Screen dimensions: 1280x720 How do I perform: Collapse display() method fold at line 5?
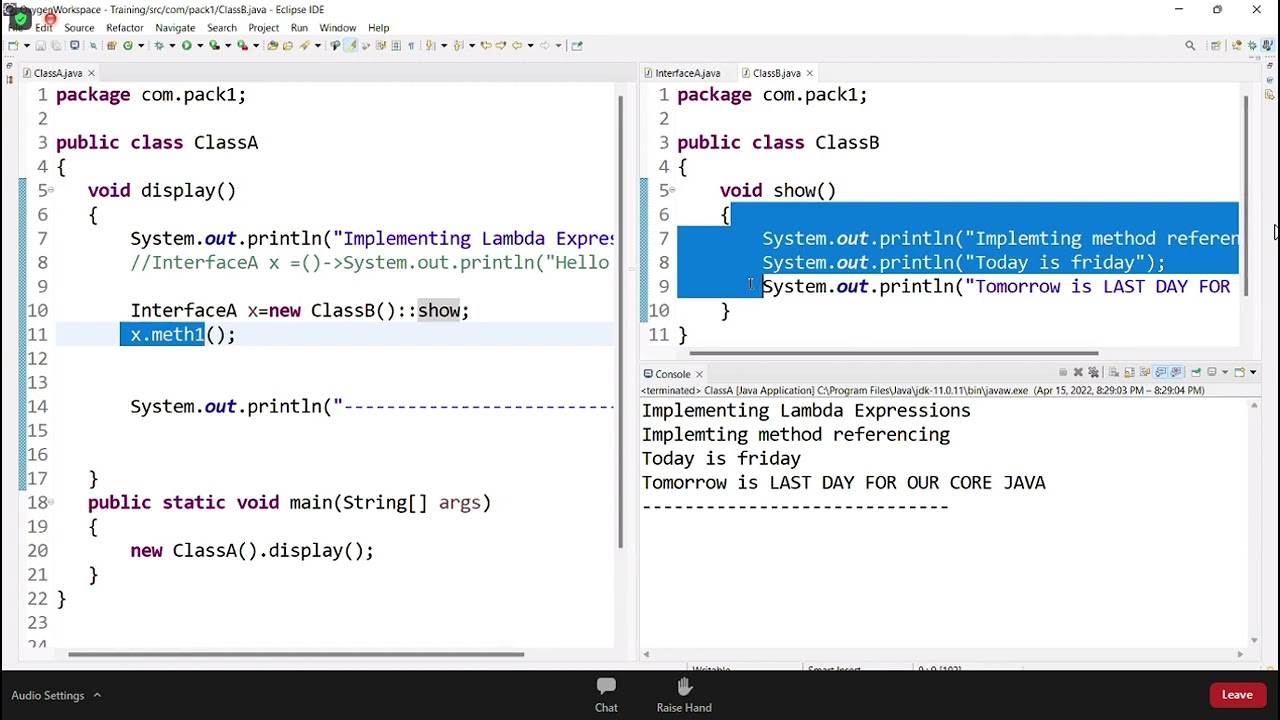tap(53, 190)
